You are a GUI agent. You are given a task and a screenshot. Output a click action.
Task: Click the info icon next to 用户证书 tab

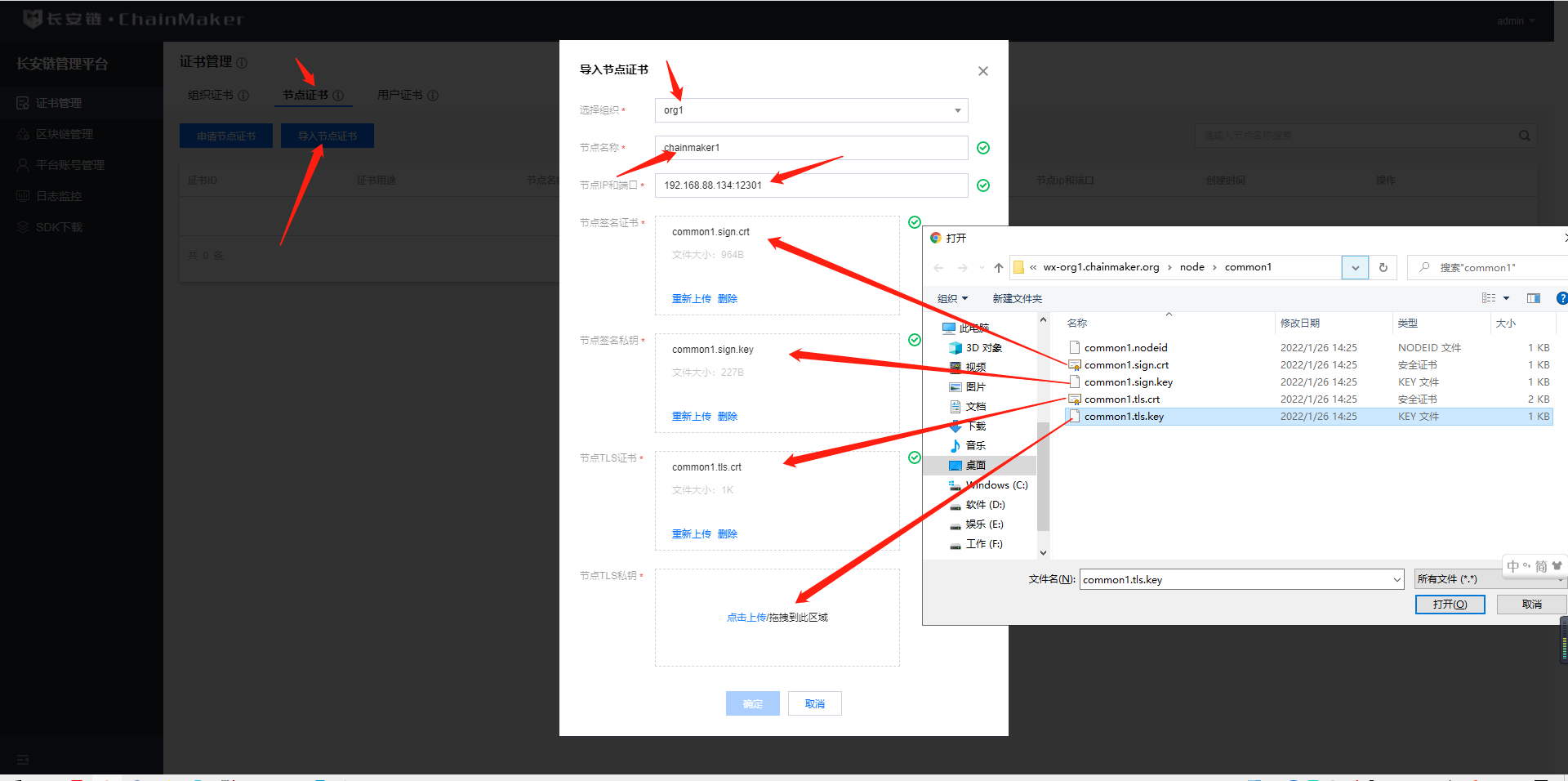(x=433, y=96)
